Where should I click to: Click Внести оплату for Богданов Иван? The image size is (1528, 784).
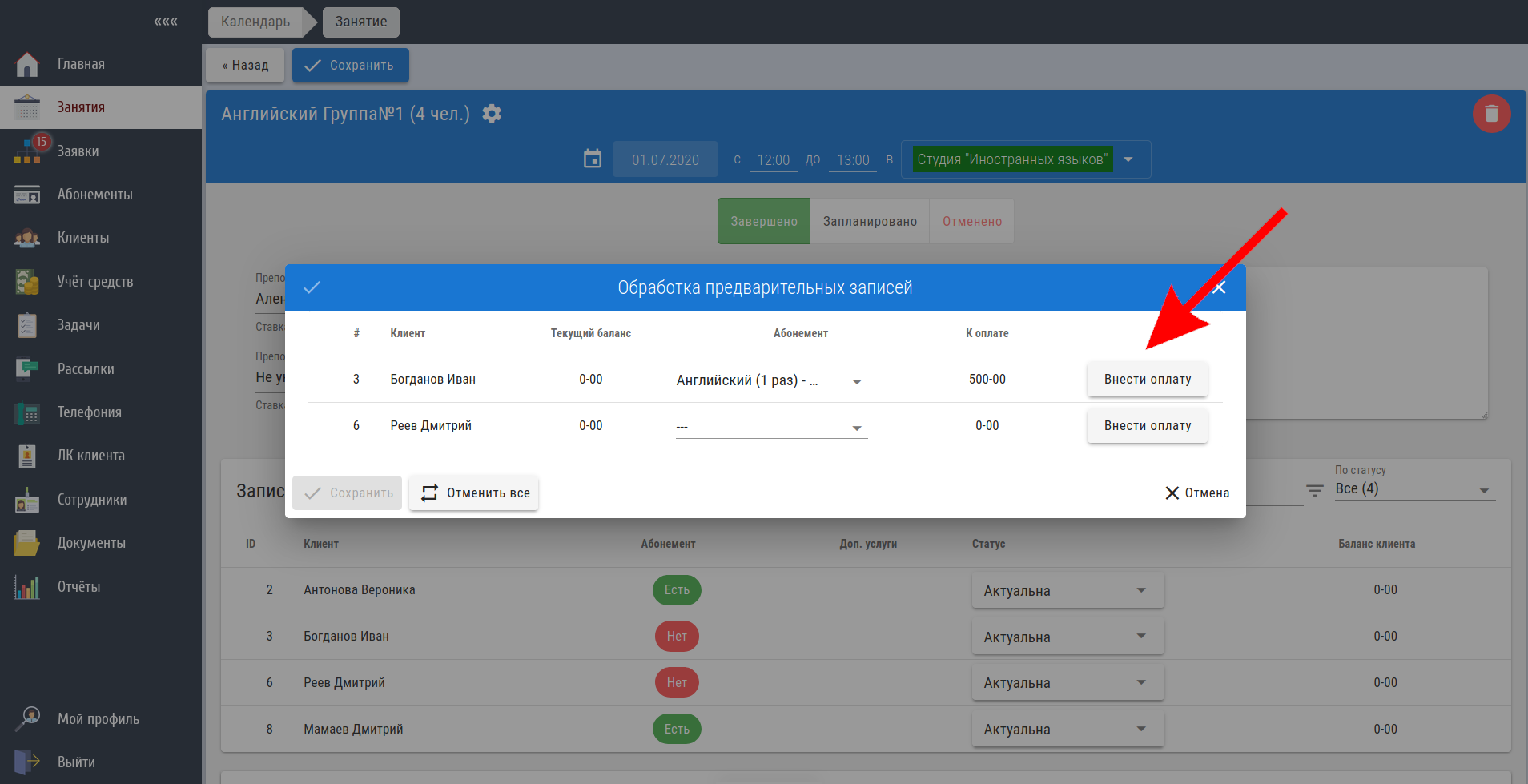(x=1148, y=380)
